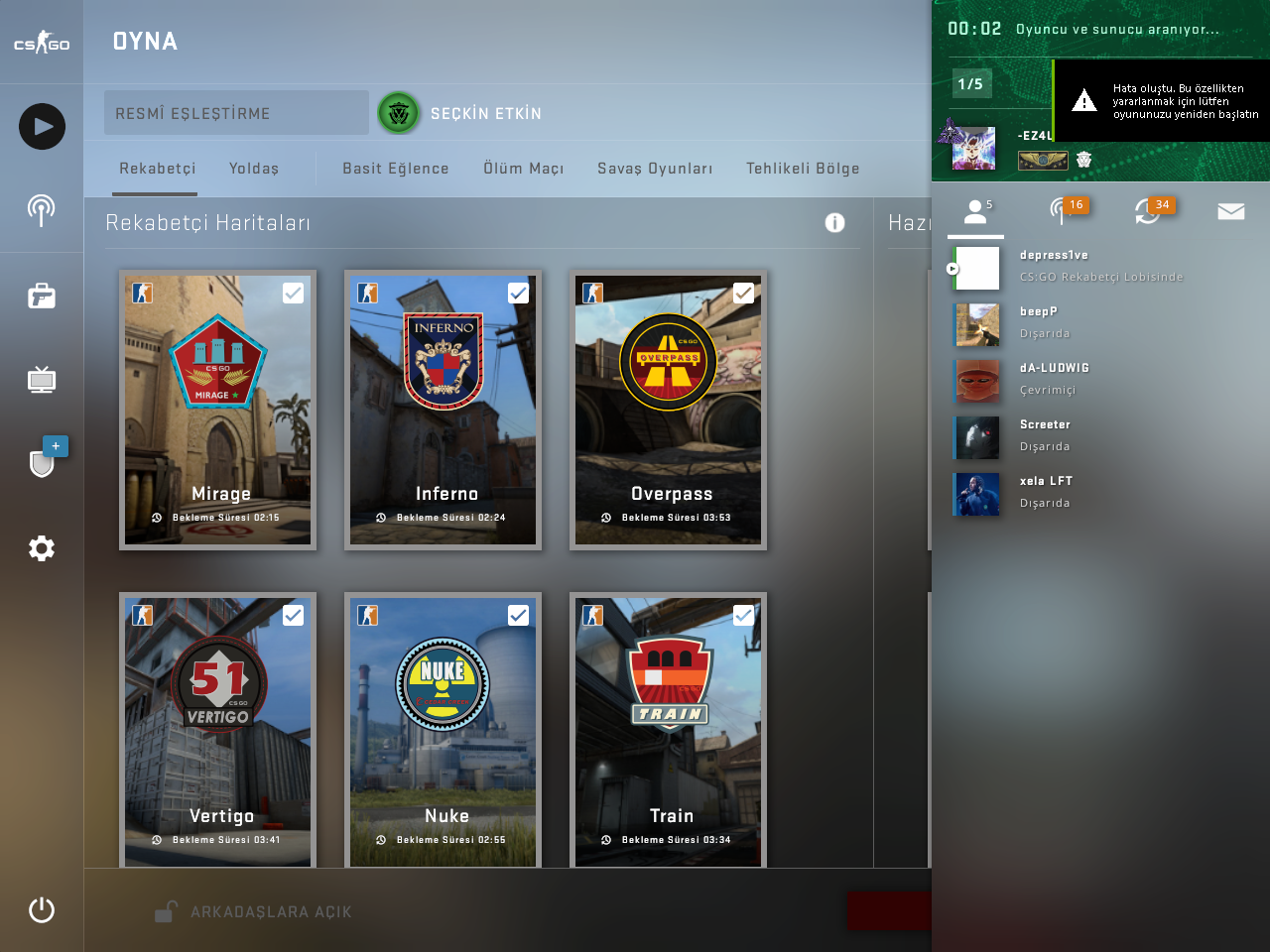Click the player rank badge icon
This screenshot has width=1270, height=952.
pos(1043,160)
